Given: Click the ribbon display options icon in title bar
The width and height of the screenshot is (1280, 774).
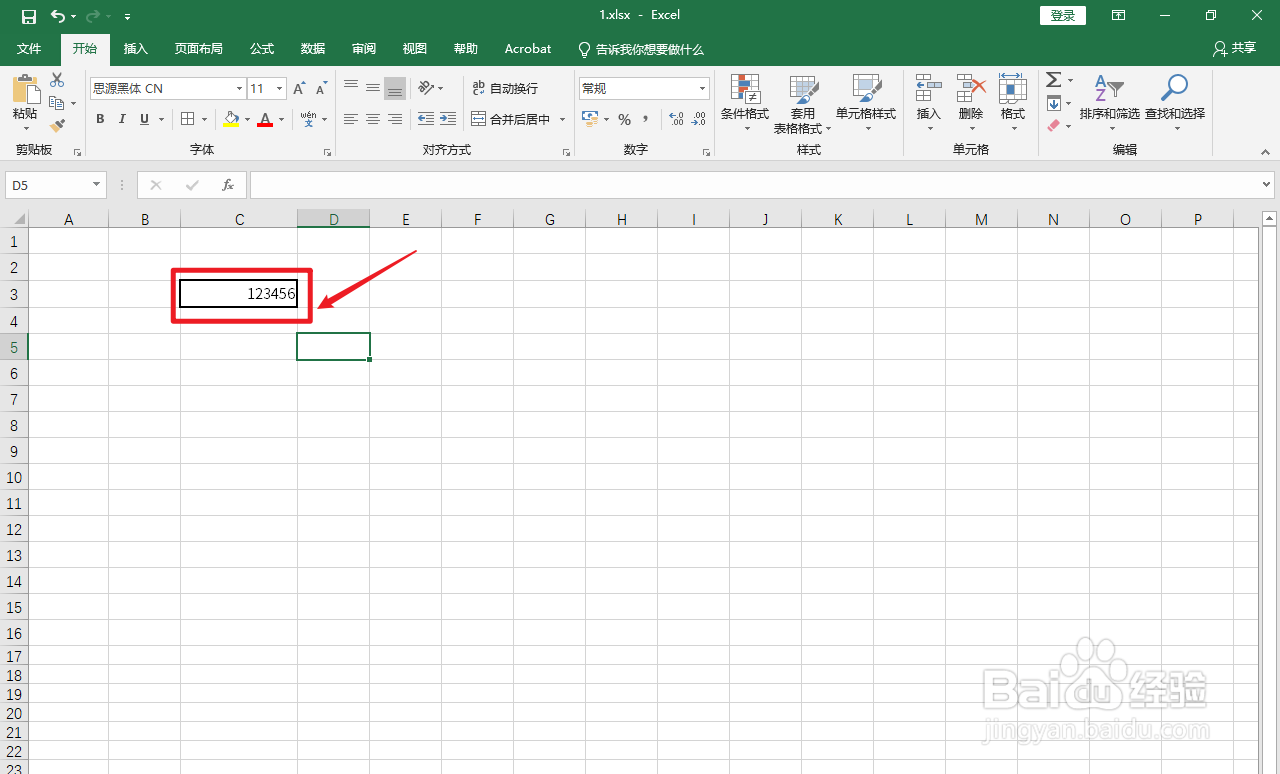Looking at the screenshot, I should click(x=1119, y=16).
